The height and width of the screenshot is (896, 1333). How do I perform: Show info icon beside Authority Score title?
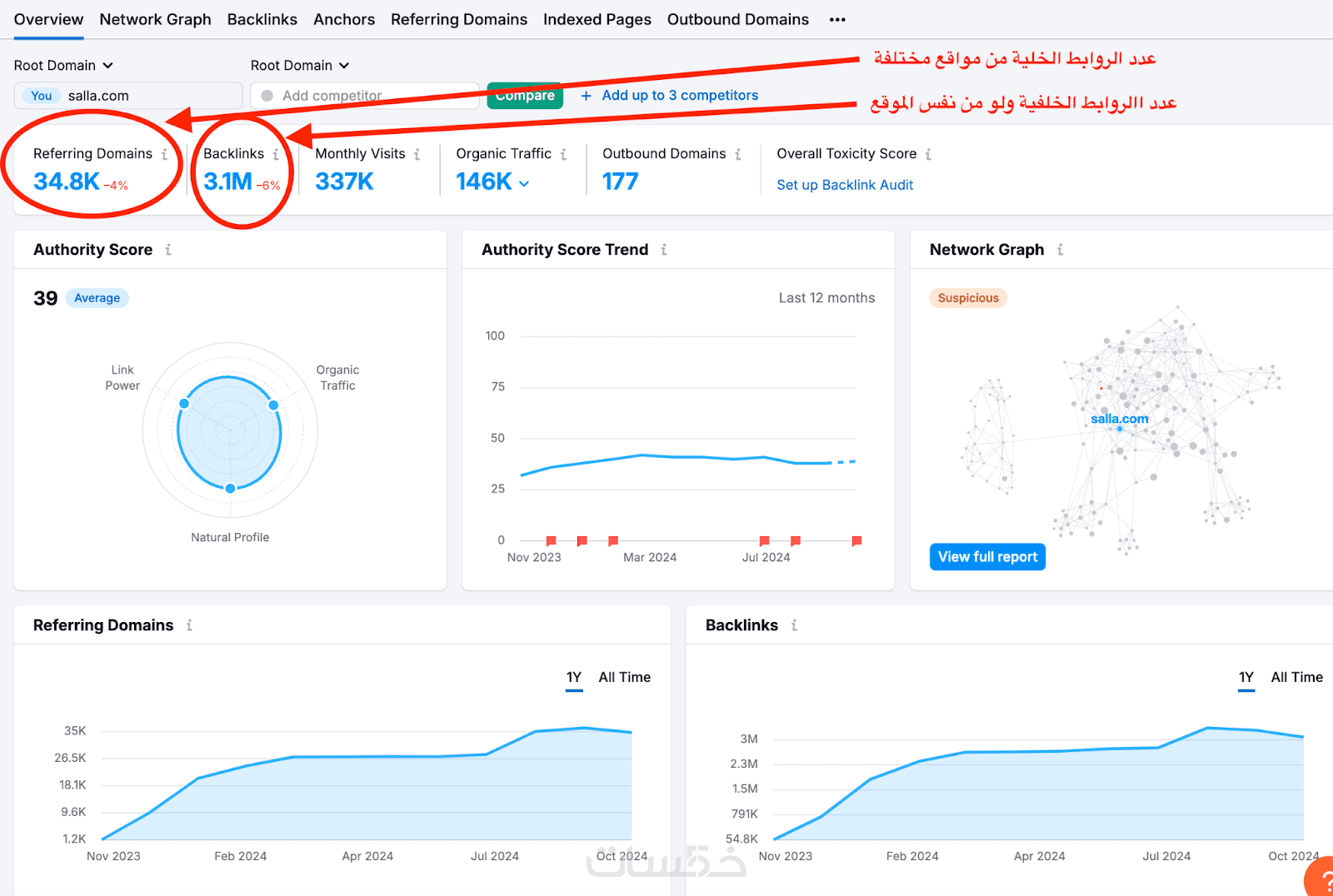[x=168, y=250]
